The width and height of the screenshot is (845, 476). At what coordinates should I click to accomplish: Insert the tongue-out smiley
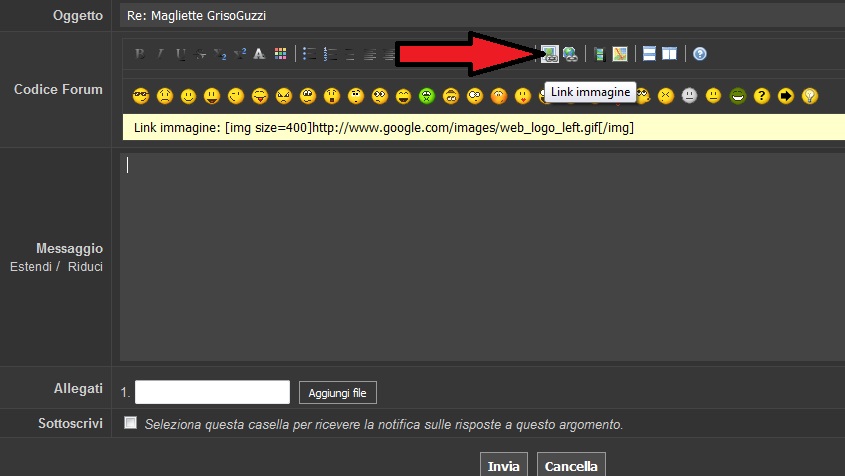260,96
